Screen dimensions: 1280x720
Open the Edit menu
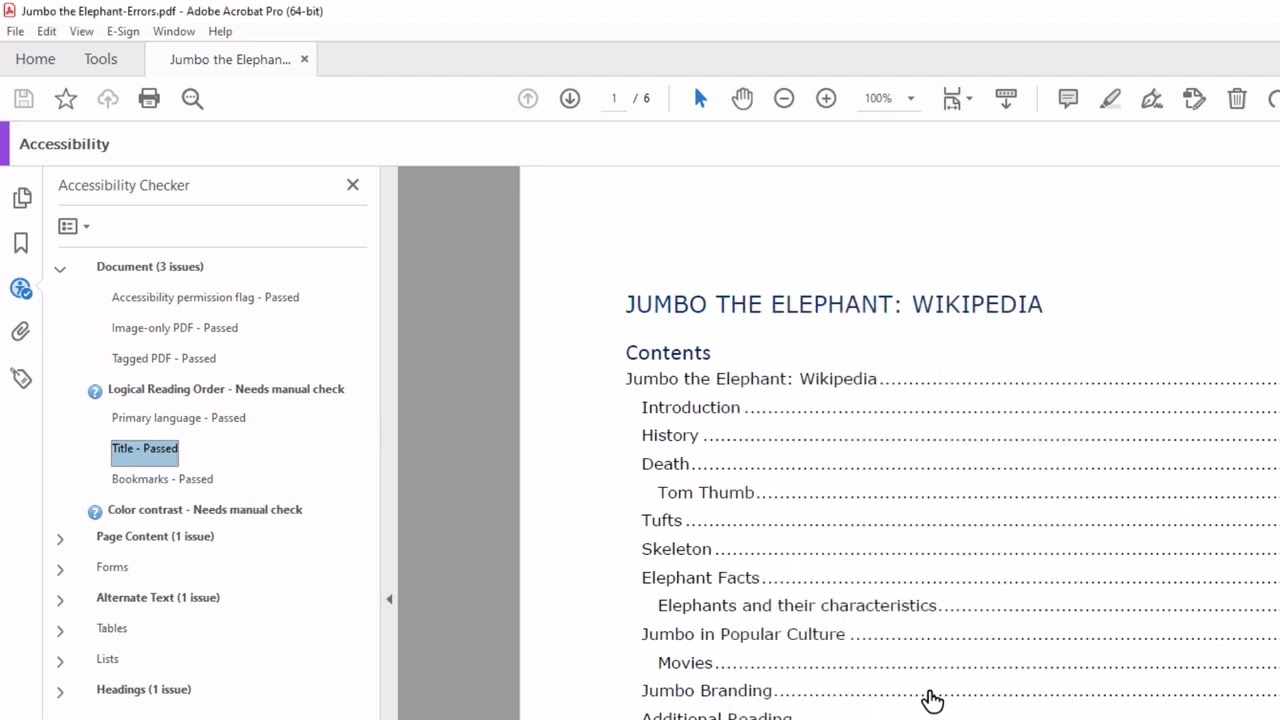click(47, 32)
